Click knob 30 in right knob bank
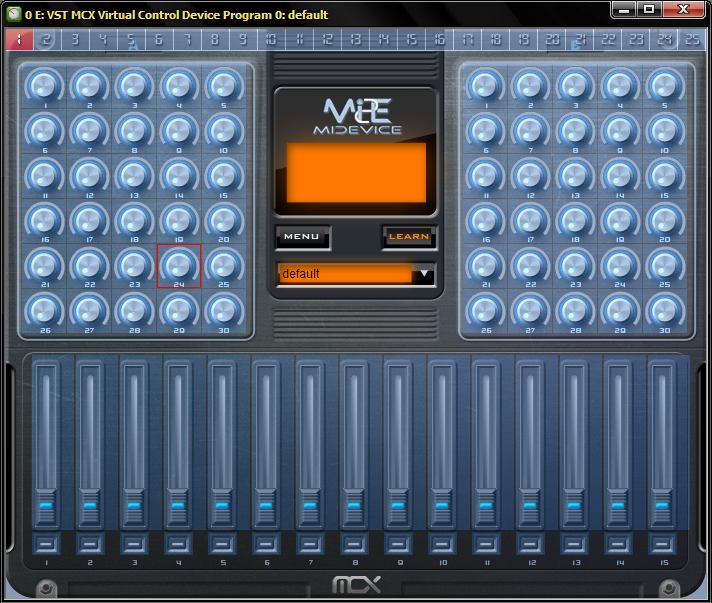This screenshot has height=603, width=712. coord(664,311)
